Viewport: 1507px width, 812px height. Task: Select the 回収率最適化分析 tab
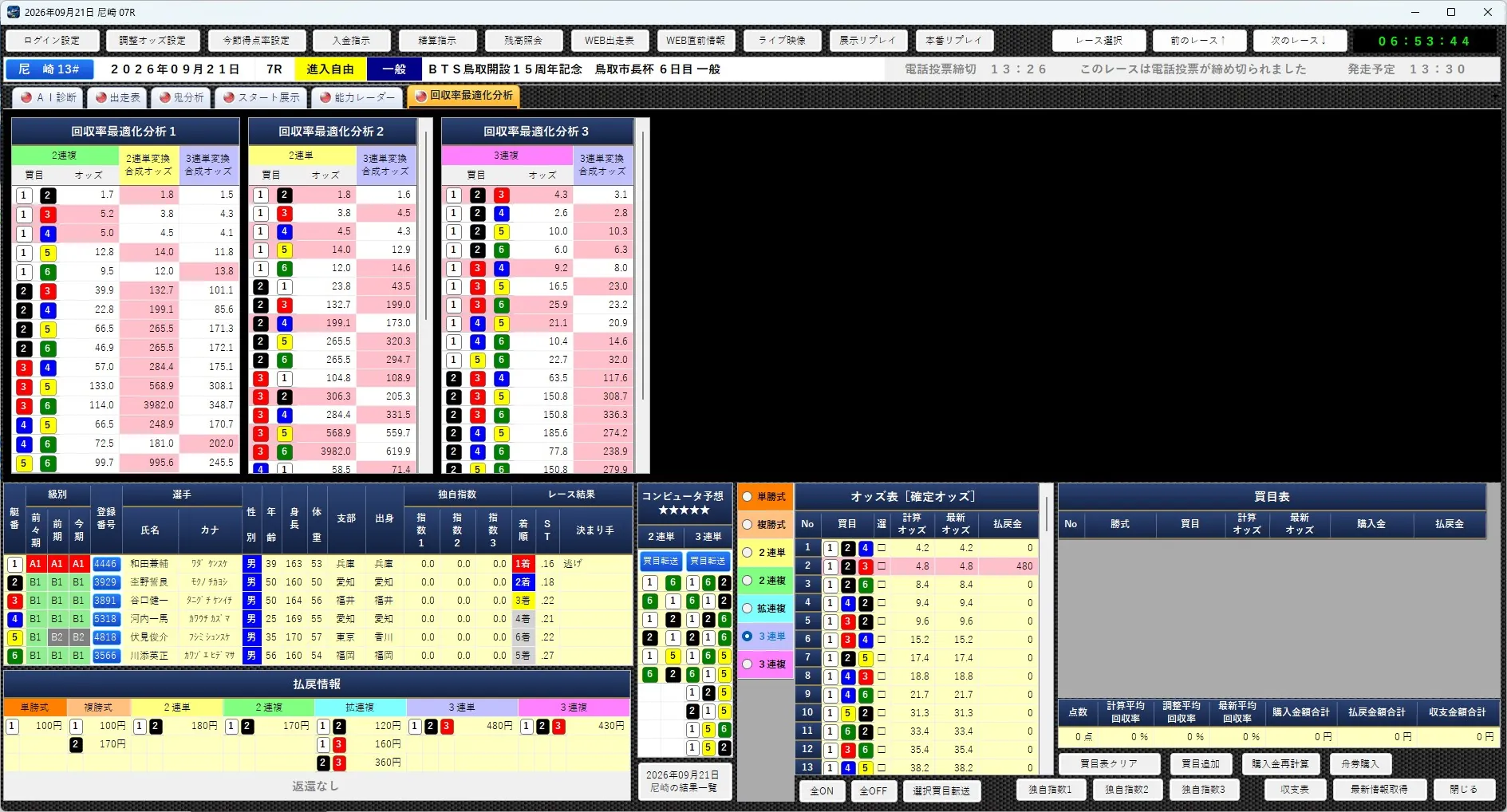click(x=464, y=96)
